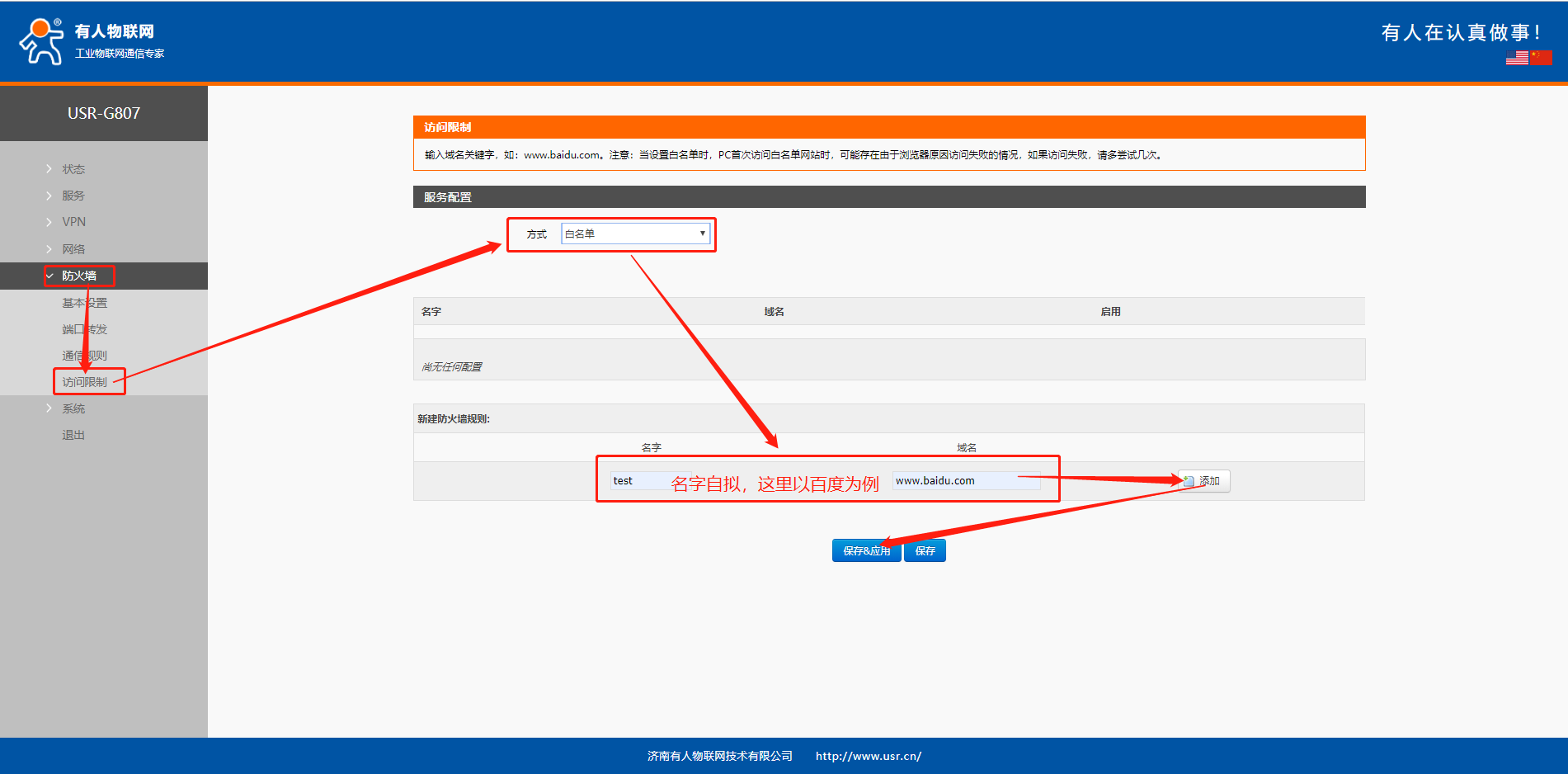Focus the 名字 input containing test

(639, 481)
